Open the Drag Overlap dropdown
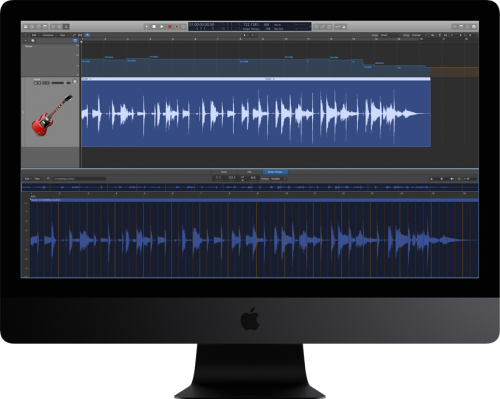500x399 pixels. (418, 35)
